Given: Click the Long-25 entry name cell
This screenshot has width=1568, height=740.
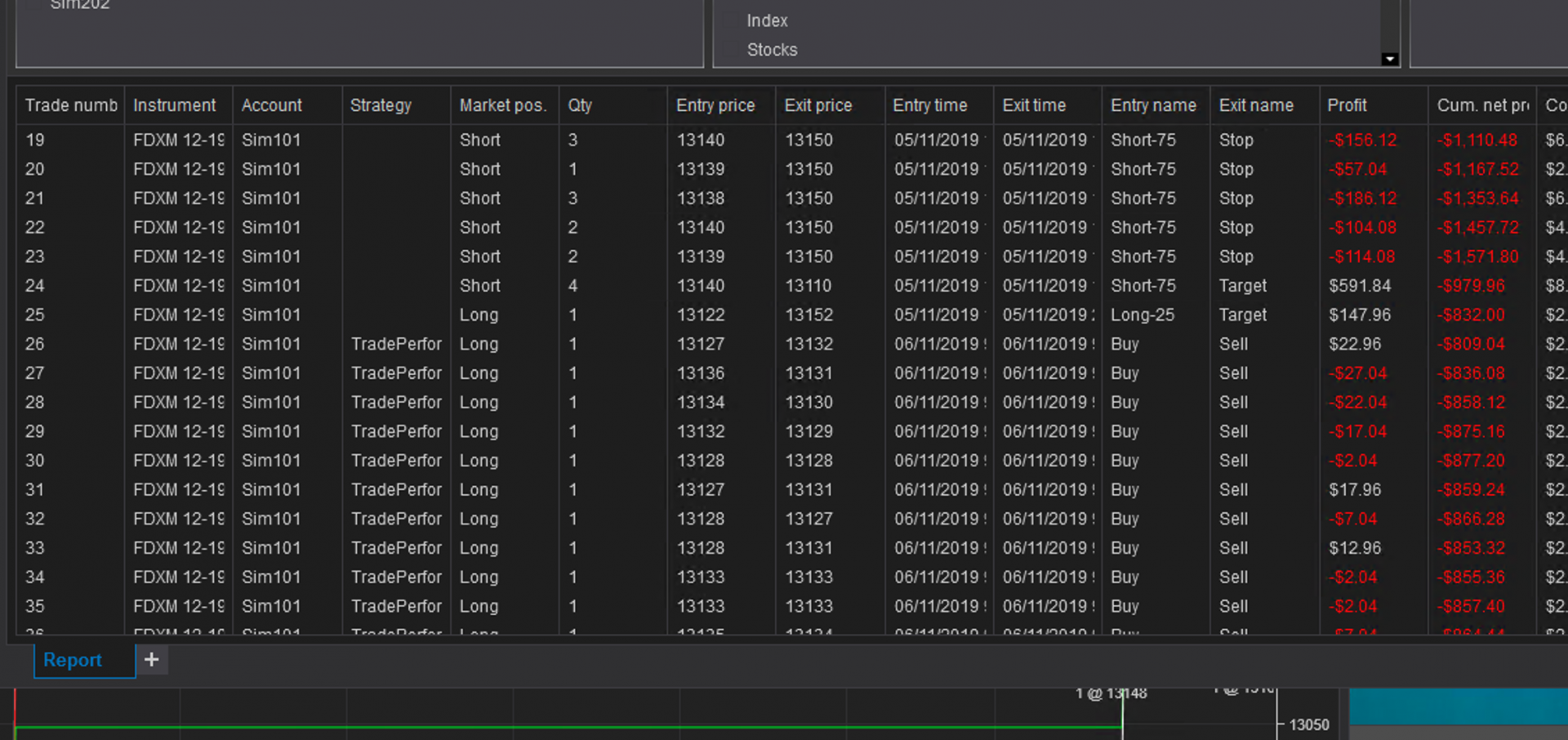Looking at the screenshot, I should pyautogui.click(x=1143, y=315).
